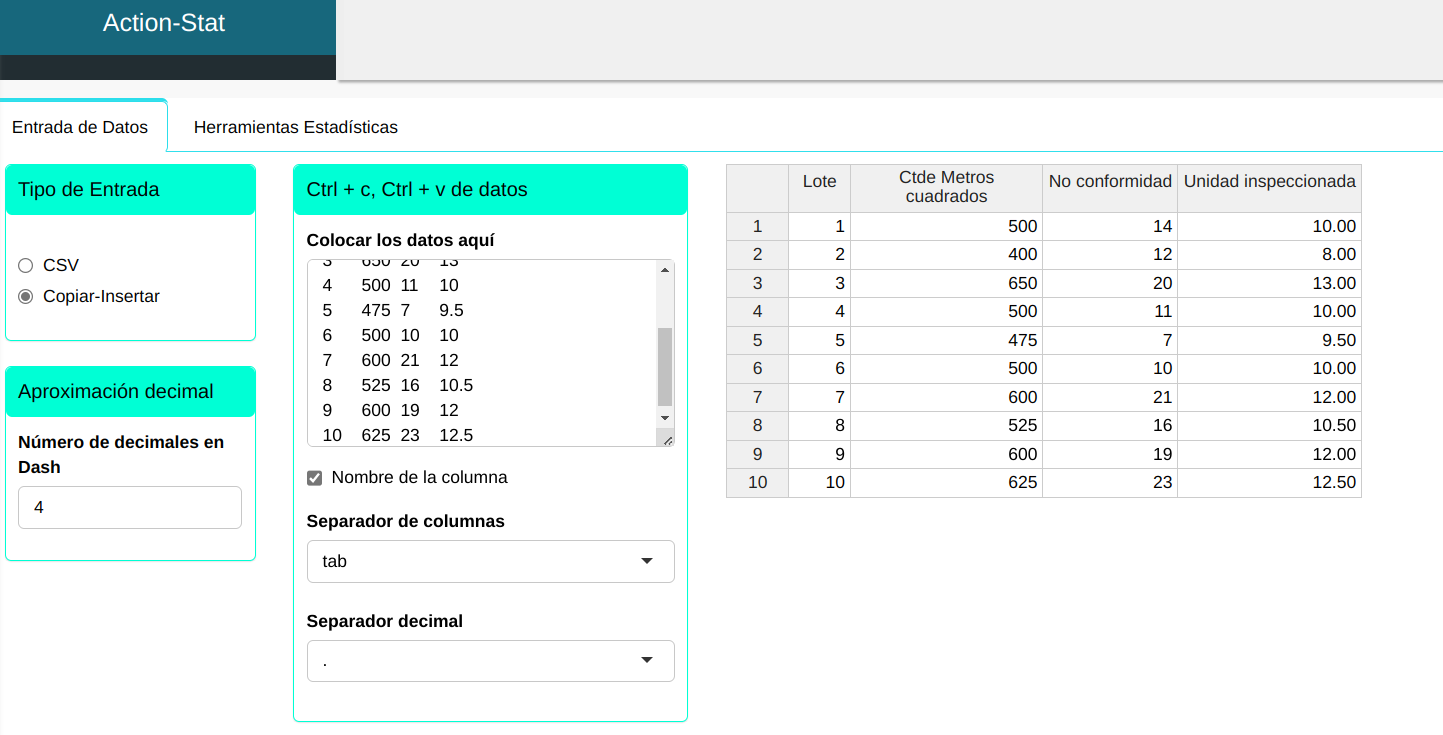Click the No conformidad column header
This screenshot has width=1443, height=735.
click(x=1109, y=182)
